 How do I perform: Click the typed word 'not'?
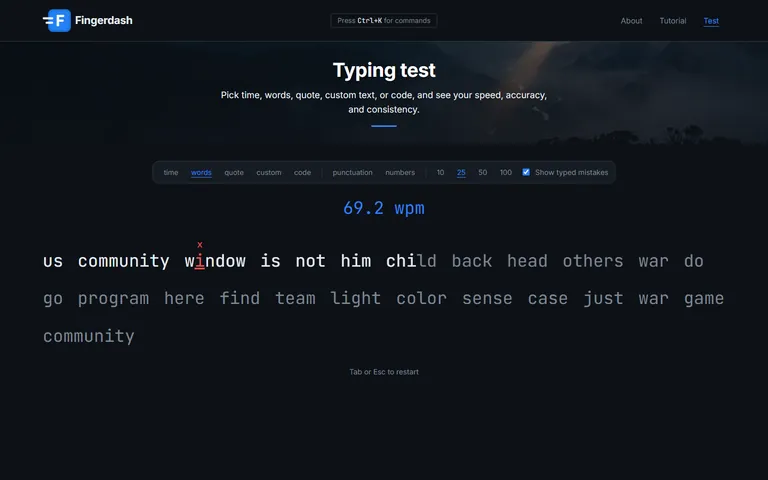(311, 261)
